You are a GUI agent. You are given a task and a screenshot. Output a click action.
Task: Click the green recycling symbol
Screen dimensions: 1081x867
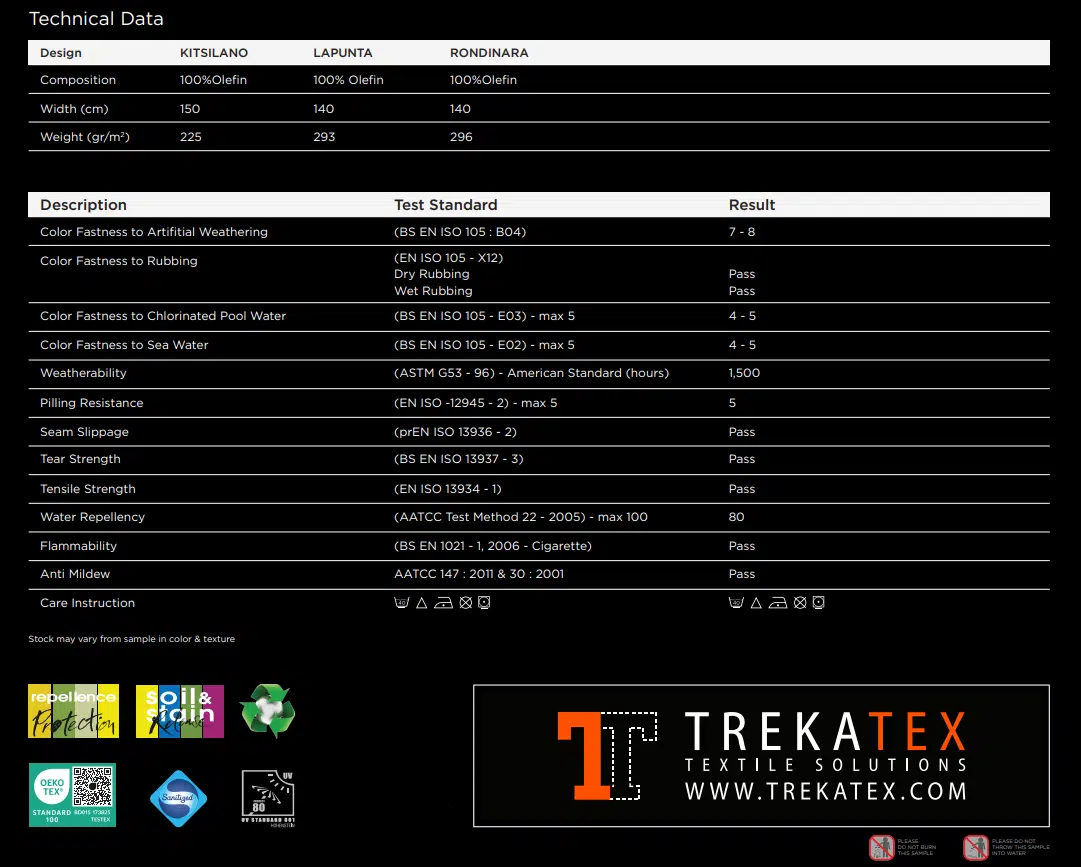point(267,711)
